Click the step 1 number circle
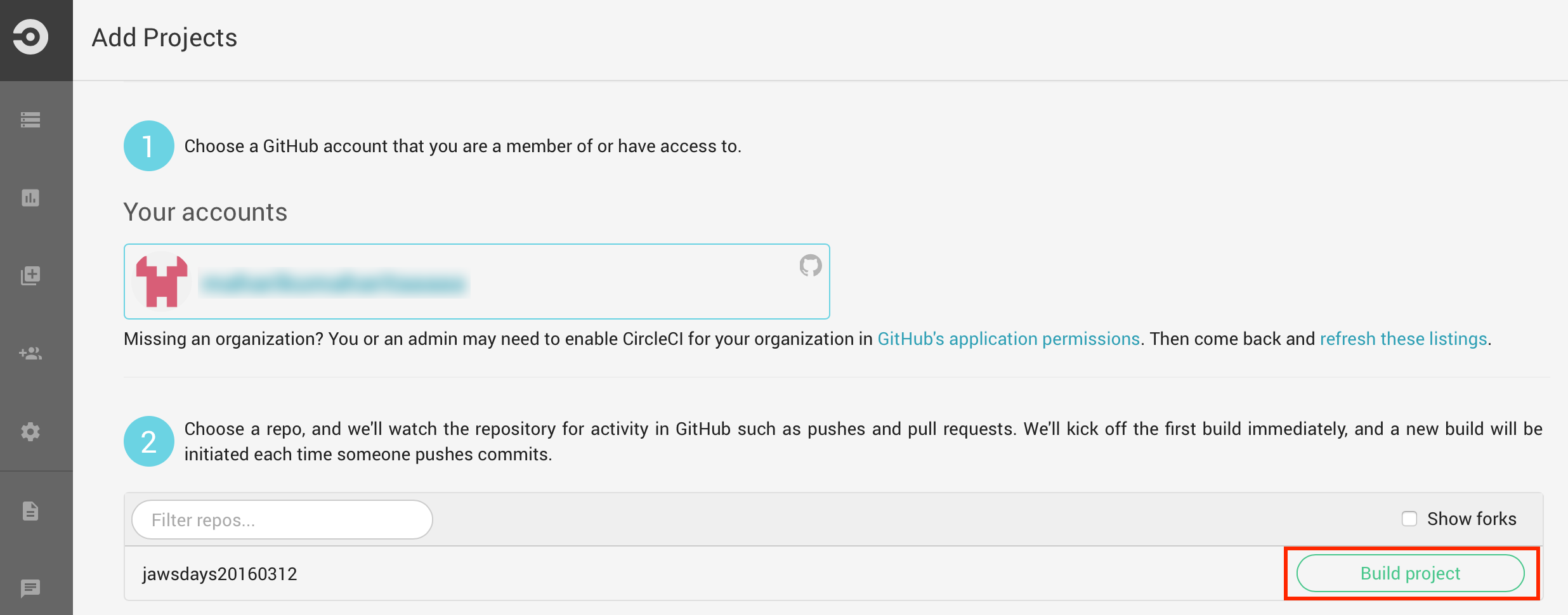Viewport: 1568px width, 615px height. (148, 146)
